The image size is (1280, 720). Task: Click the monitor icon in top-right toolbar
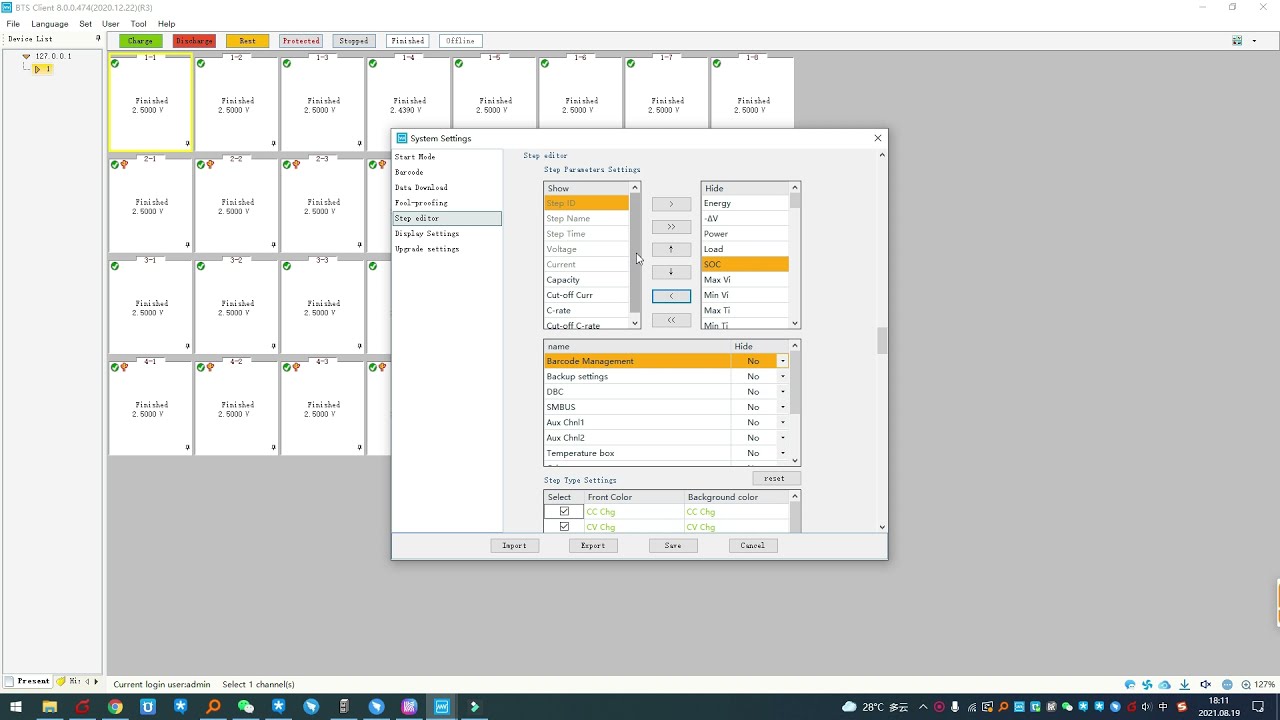[x=1237, y=41]
